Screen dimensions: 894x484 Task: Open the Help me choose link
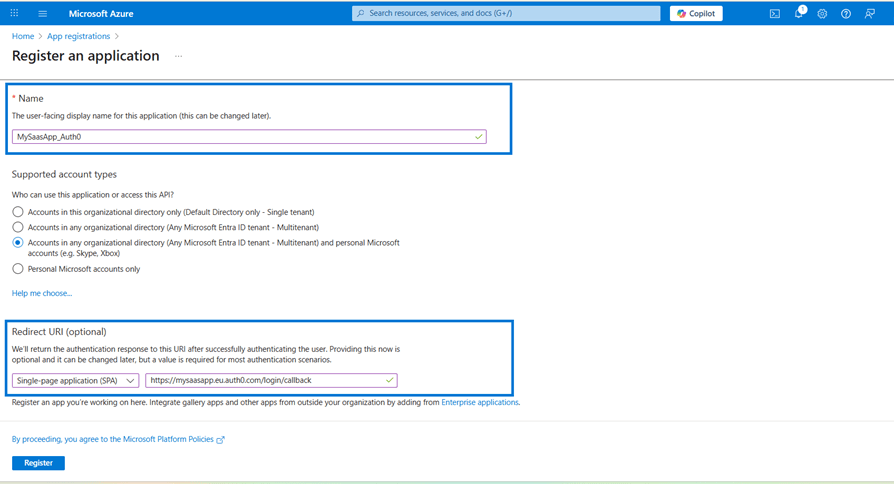click(x=42, y=293)
